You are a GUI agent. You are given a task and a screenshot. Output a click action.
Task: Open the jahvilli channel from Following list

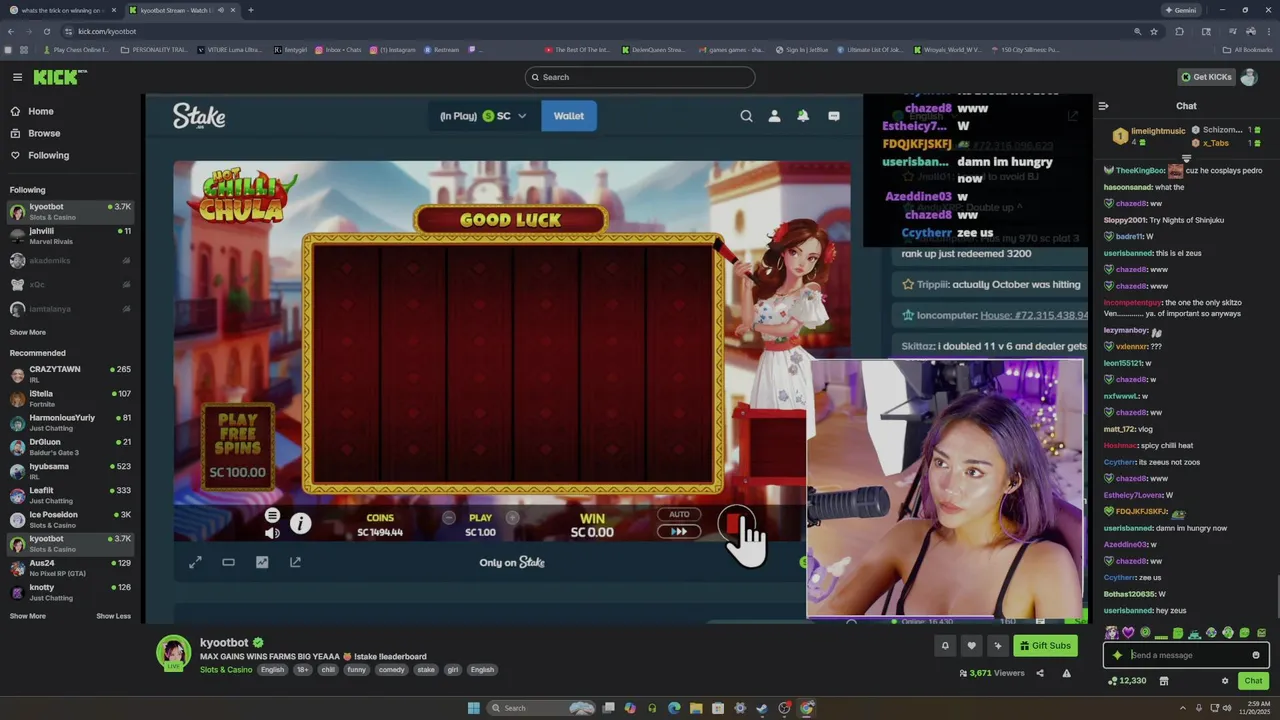click(70, 236)
